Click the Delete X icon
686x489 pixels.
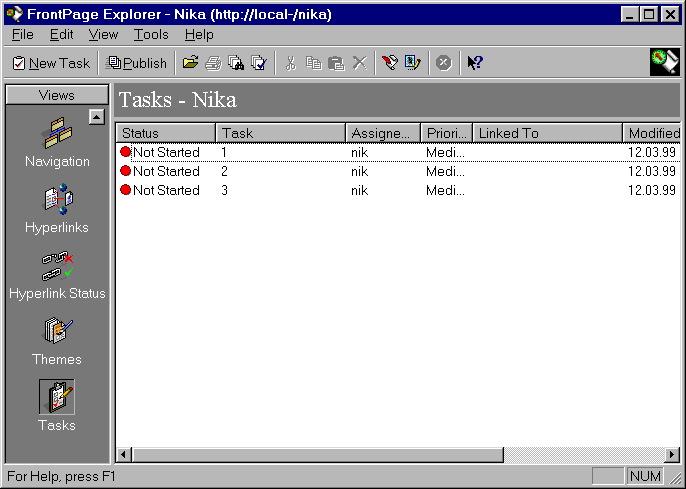(x=360, y=63)
